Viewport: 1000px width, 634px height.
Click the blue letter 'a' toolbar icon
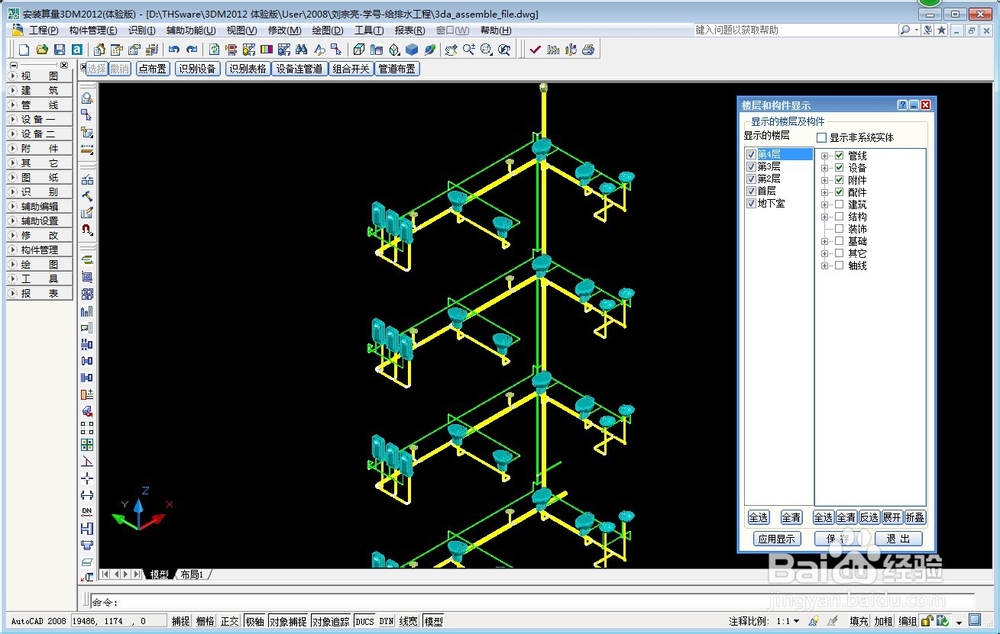[x=77, y=50]
